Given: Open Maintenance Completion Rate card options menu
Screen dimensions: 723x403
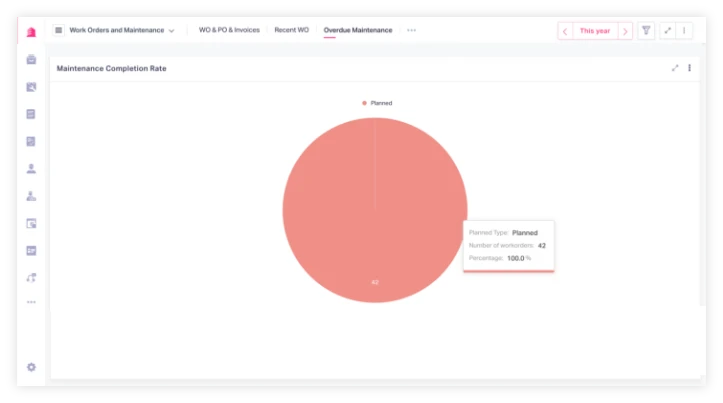Looking at the screenshot, I should (x=689, y=68).
